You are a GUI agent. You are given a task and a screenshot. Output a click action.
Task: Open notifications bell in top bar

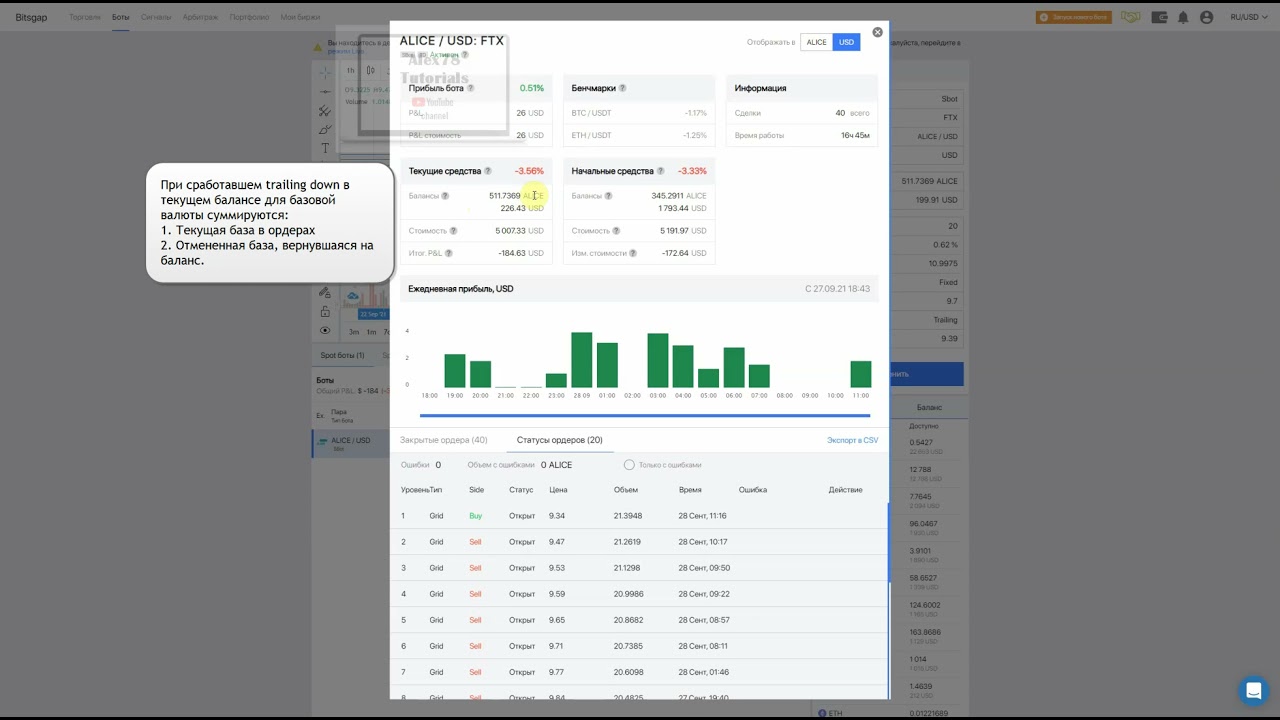pyautogui.click(x=1184, y=17)
